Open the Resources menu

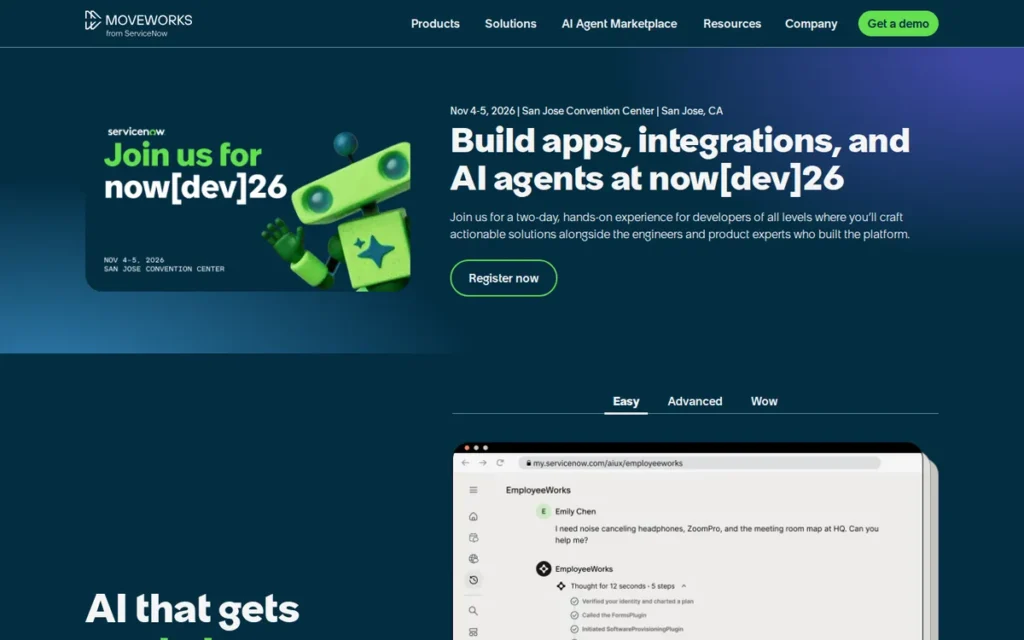[731, 24]
